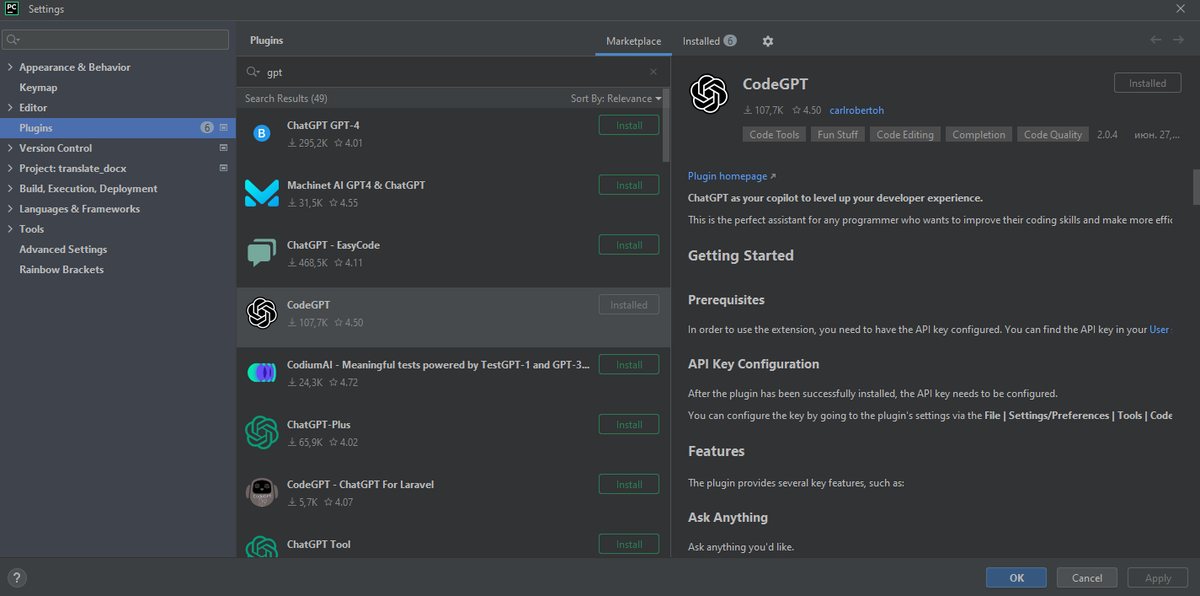1200x596 pixels.
Task: Select the CodeGPT plugin name in list
Action: click(x=308, y=304)
